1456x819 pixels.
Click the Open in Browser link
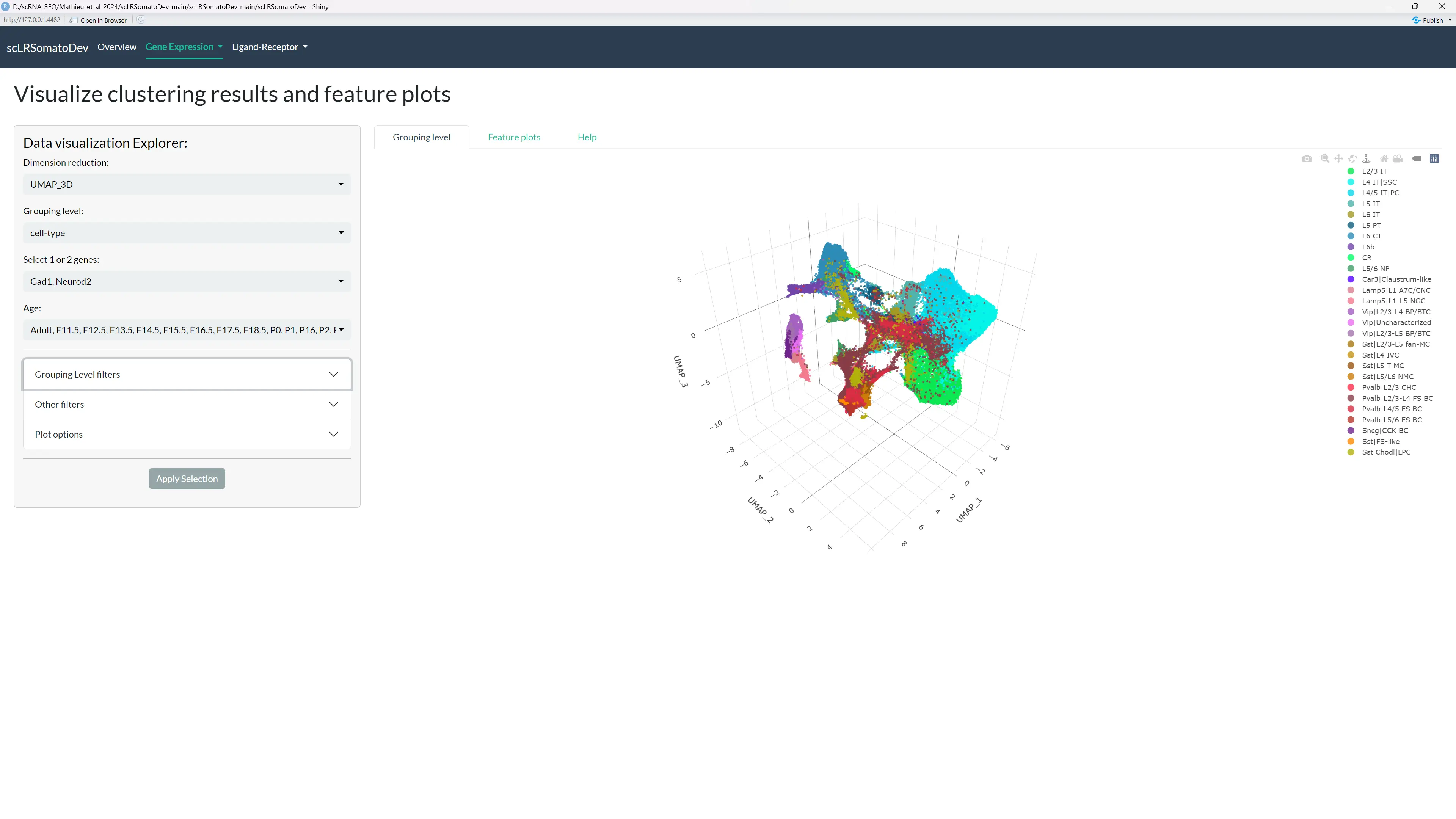tap(103, 20)
